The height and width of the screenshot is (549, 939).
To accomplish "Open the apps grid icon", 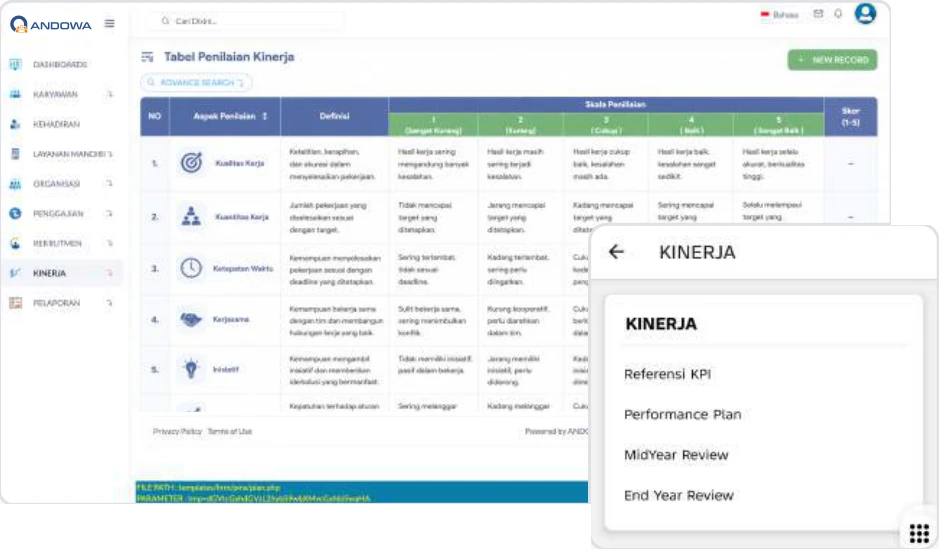I will 919,533.
